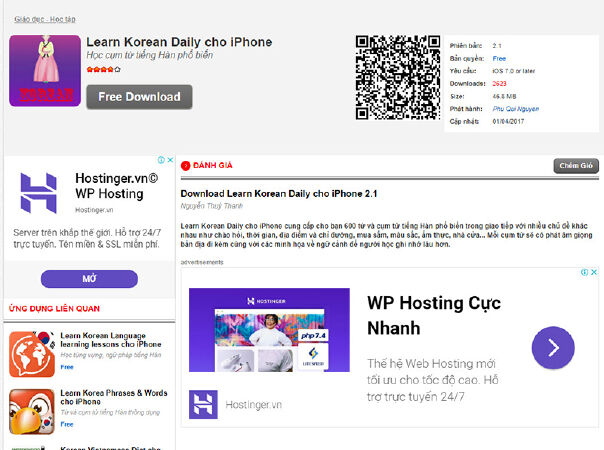Click the 01/04/2017 update date
The width and height of the screenshot is (604, 450).
508,121
